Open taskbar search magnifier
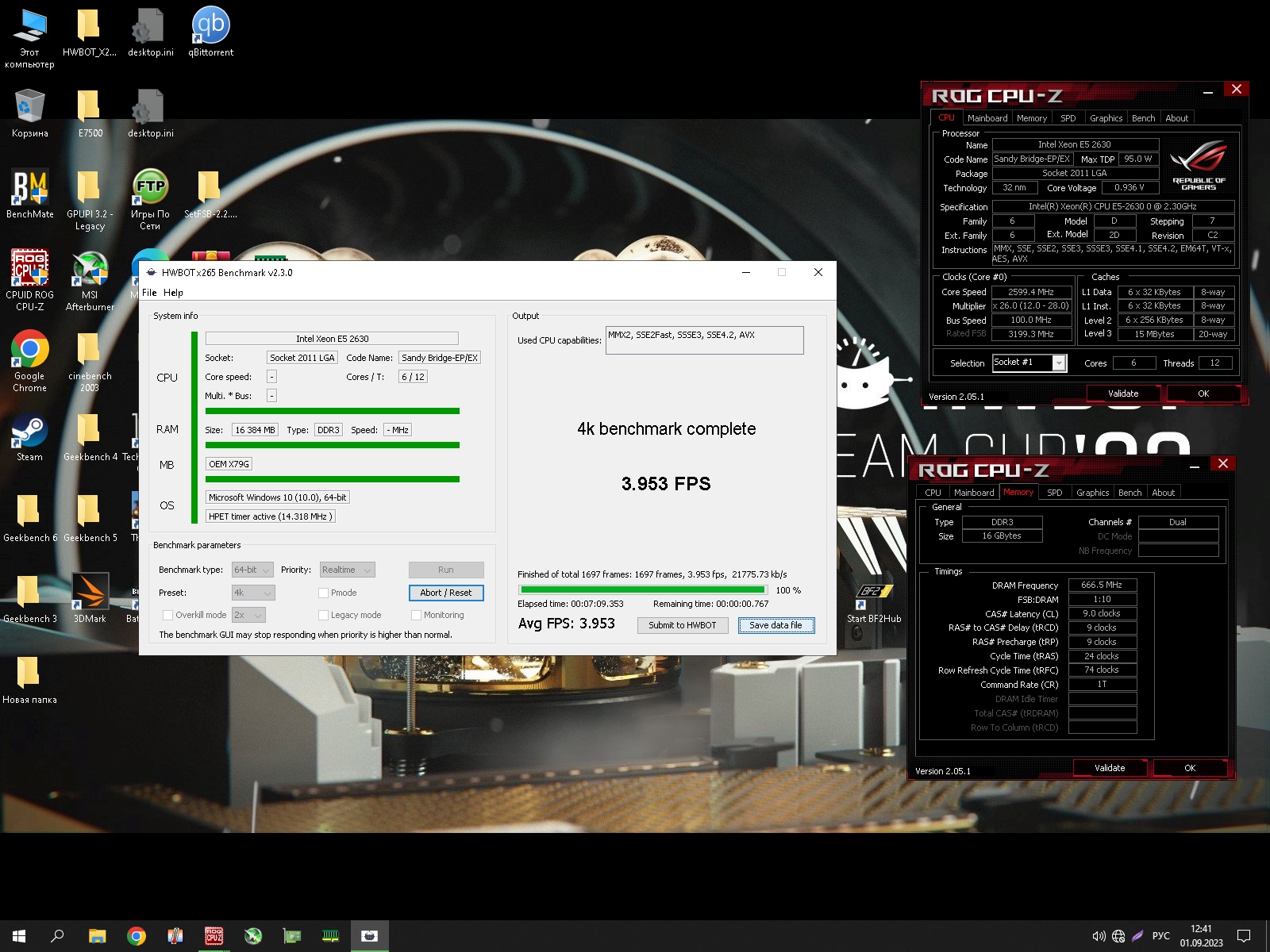Image resolution: width=1270 pixels, height=952 pixels. pyautogui.click(x=57, y=936)
